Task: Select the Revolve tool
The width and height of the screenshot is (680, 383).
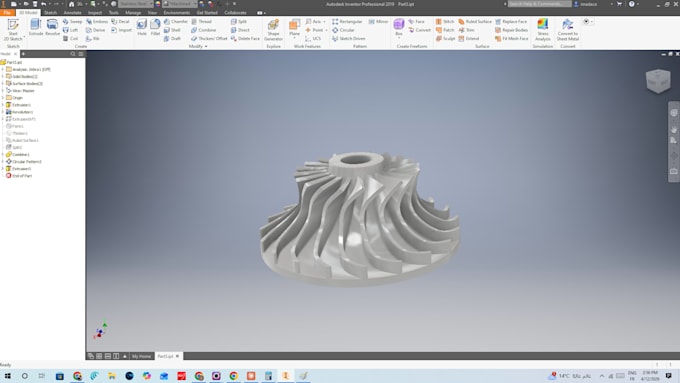Action: [x=52, y=27]
